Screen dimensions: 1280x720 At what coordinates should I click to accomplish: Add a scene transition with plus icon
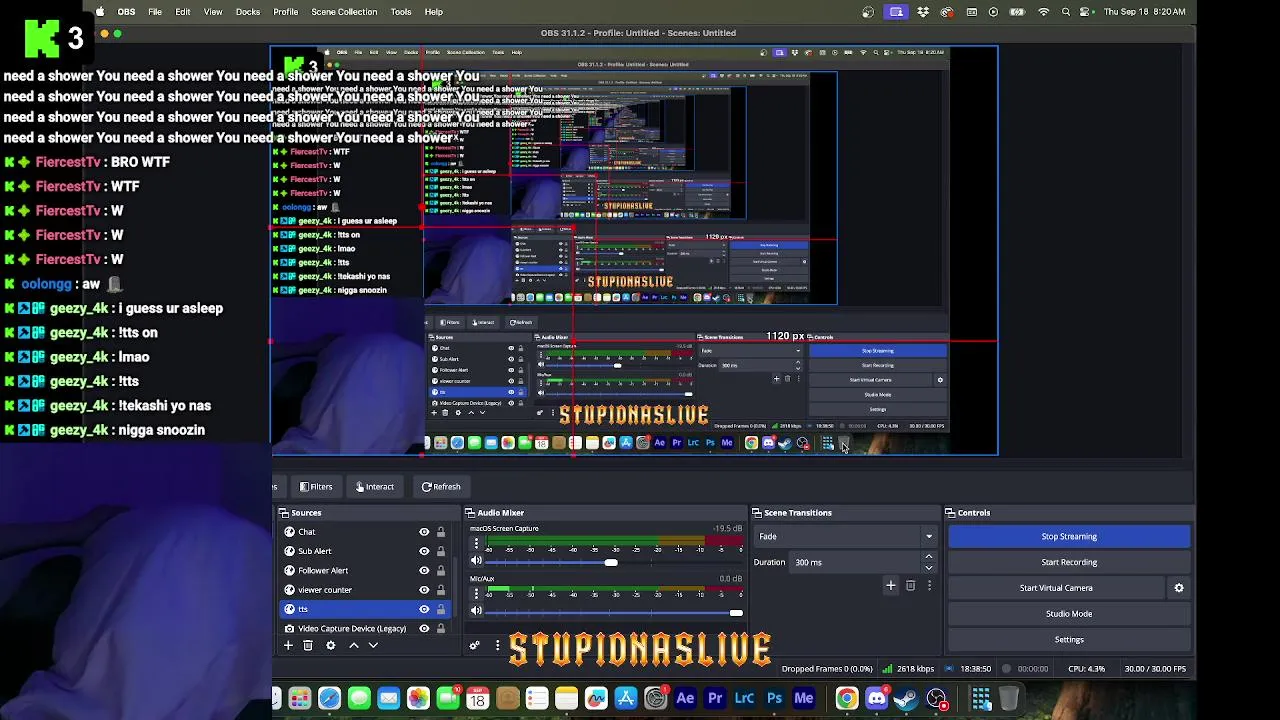pos(891,586)
